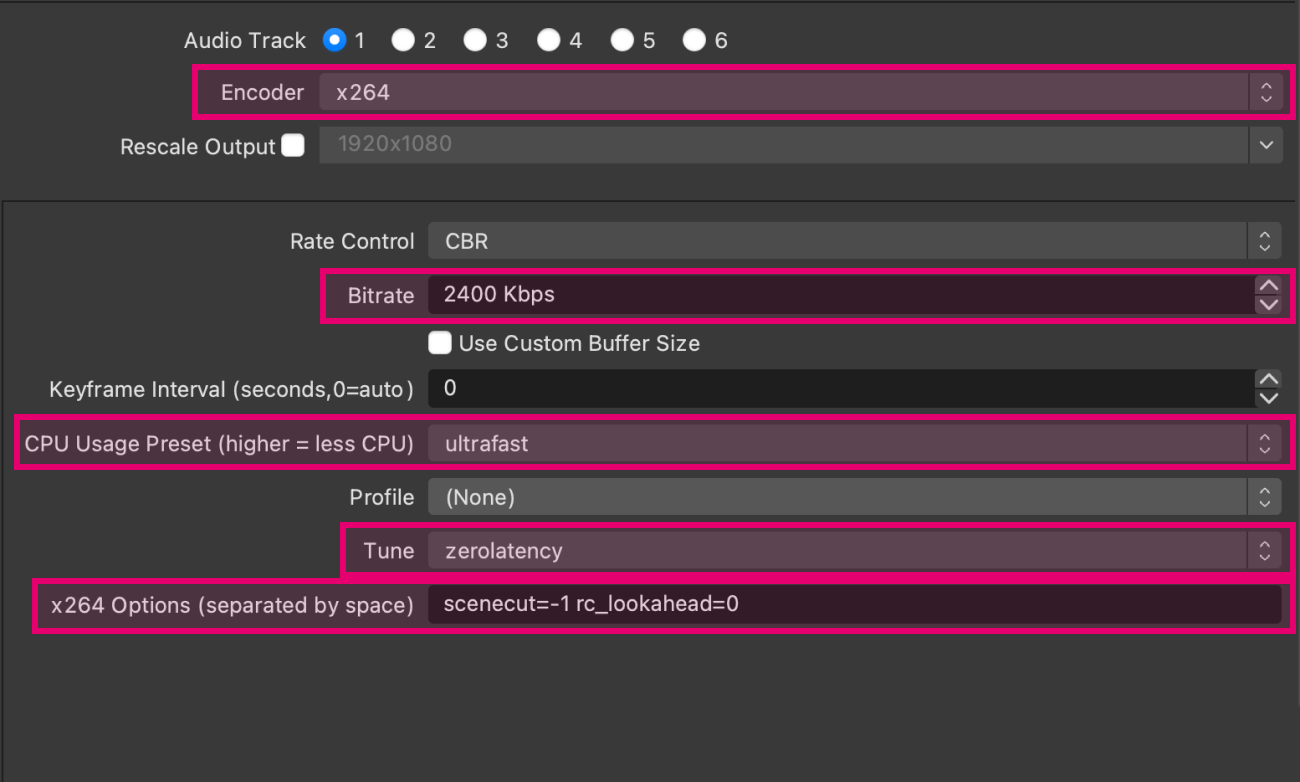Select Audio Track 2 radio button
This screenshot has height=782, width=1300.
(x=403, y=40)
